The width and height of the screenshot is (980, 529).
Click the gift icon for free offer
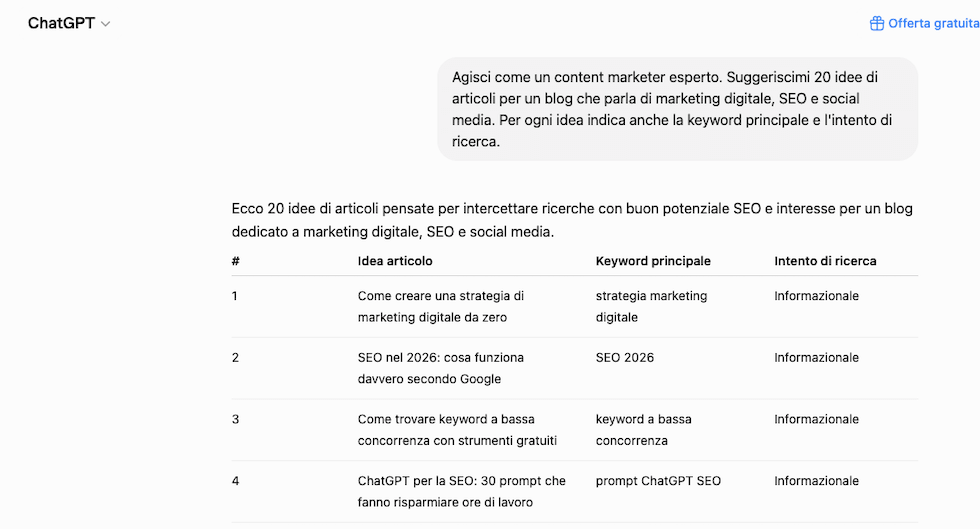tap(876, 23)
